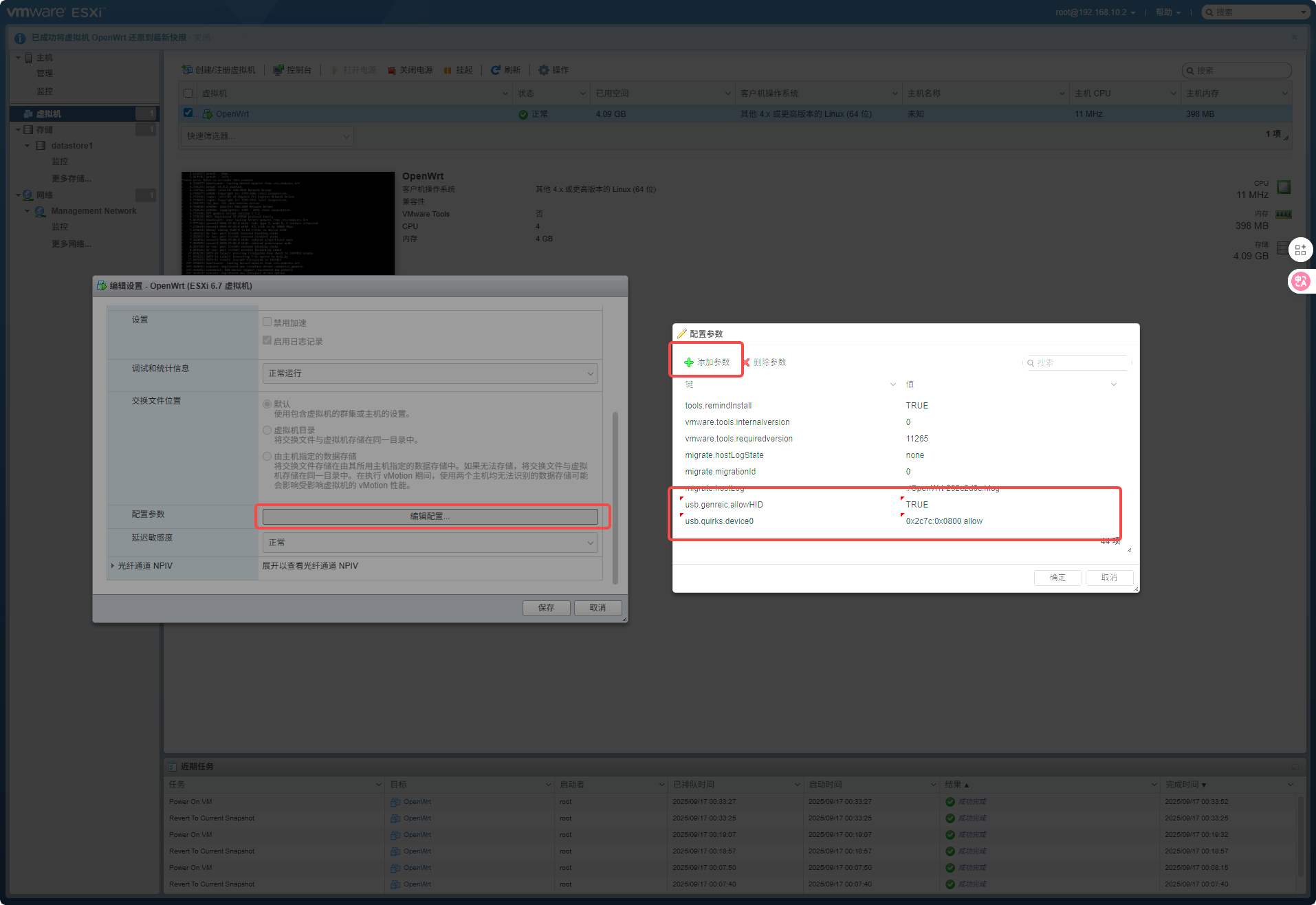
Task: Click the green Add parameter plus icon
Action: tap(689, 362)
